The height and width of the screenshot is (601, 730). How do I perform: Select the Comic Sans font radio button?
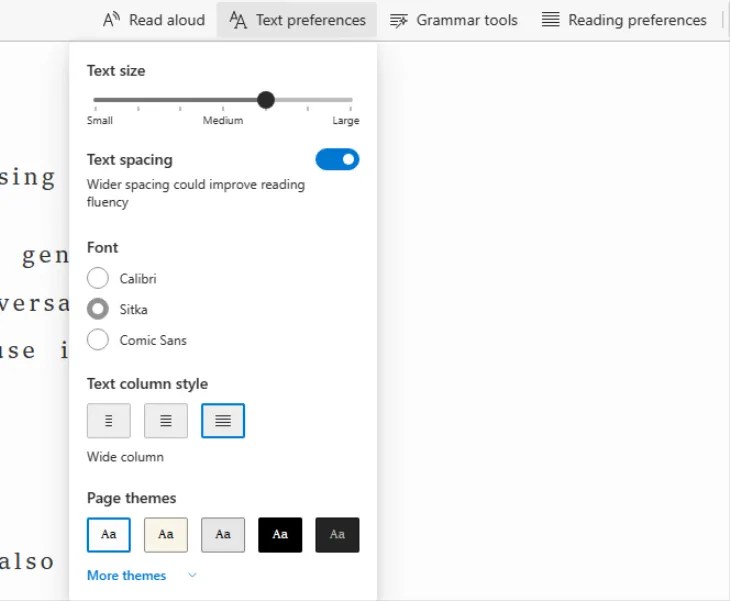[x=98, y=340]
